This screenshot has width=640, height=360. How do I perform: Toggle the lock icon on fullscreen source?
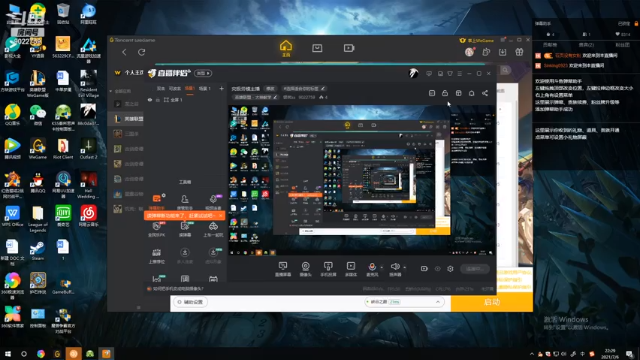[158, 100]
